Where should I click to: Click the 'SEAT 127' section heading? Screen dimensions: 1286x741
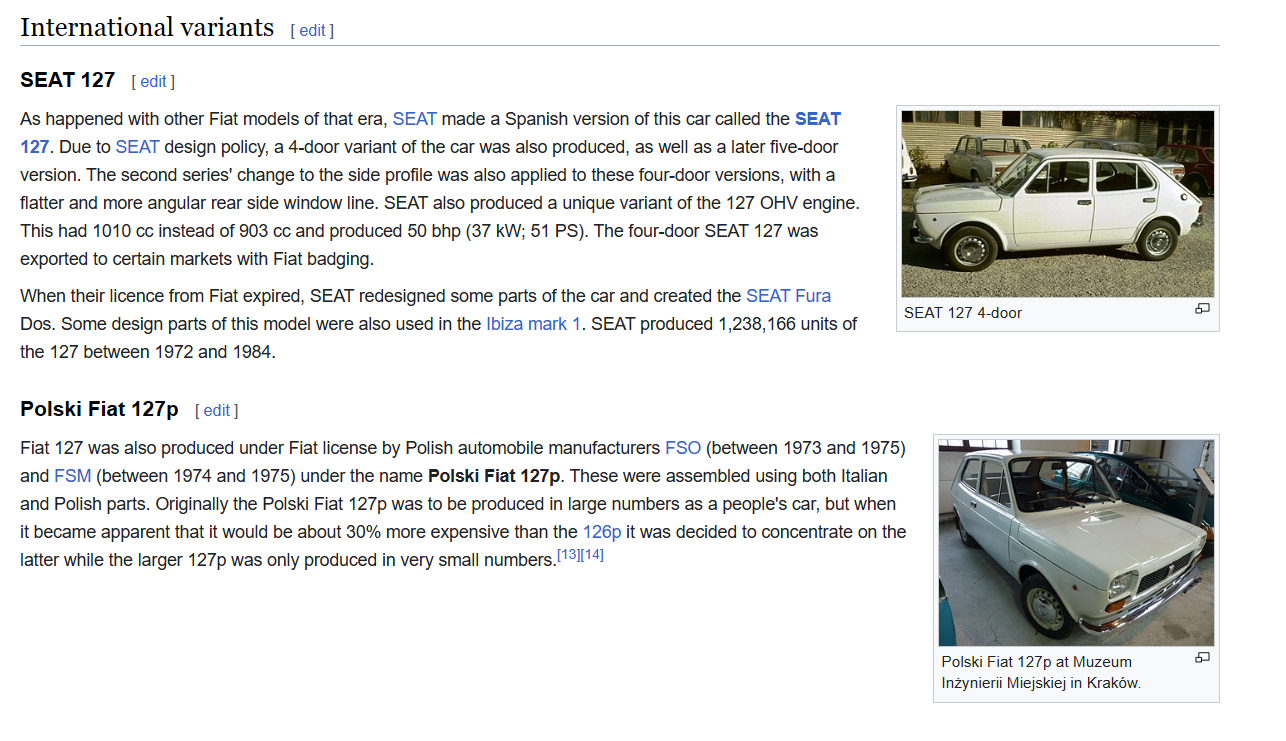point(68,80)
